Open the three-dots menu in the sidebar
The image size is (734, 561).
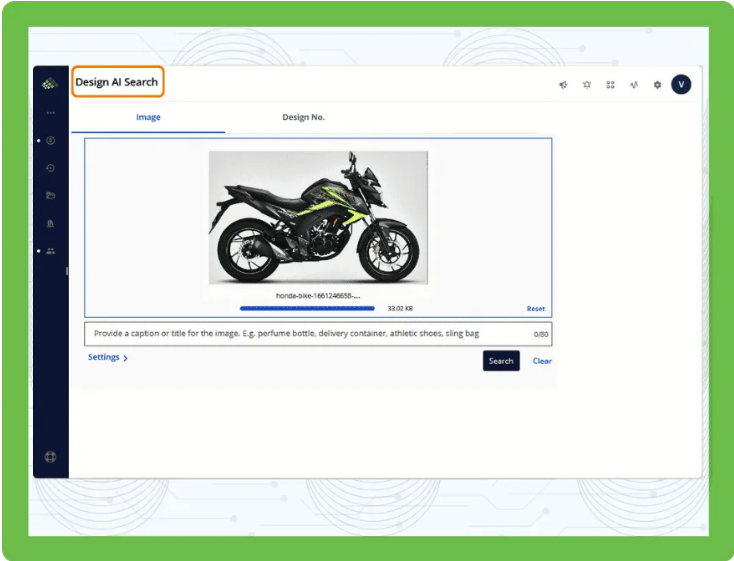pyautogui.click(x=51, y=113)
